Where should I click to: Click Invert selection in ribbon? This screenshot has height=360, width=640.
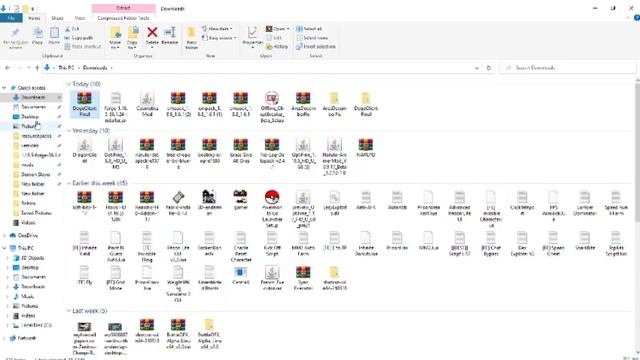pos(316,47)
